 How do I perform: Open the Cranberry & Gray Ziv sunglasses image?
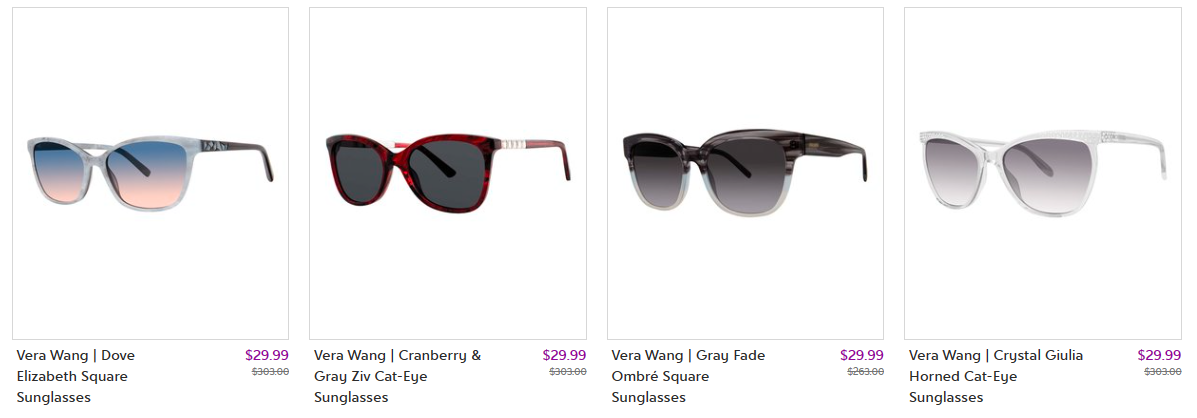coord(447,173)
